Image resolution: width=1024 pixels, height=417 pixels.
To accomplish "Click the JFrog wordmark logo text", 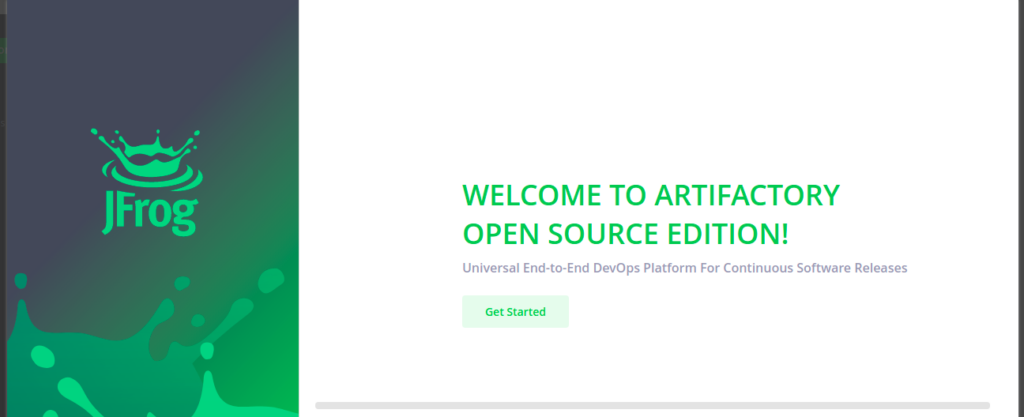I will (x=150, y=212).
